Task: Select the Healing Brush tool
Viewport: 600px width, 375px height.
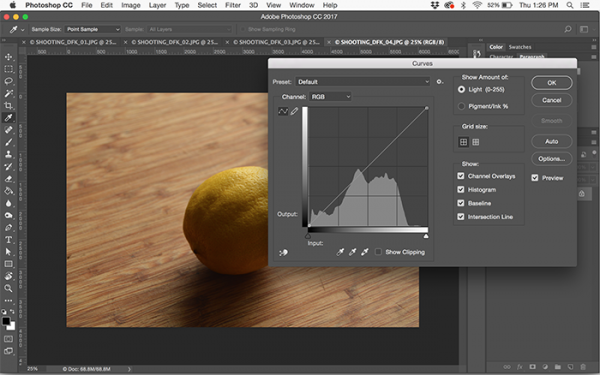Action: click(8, 130)
